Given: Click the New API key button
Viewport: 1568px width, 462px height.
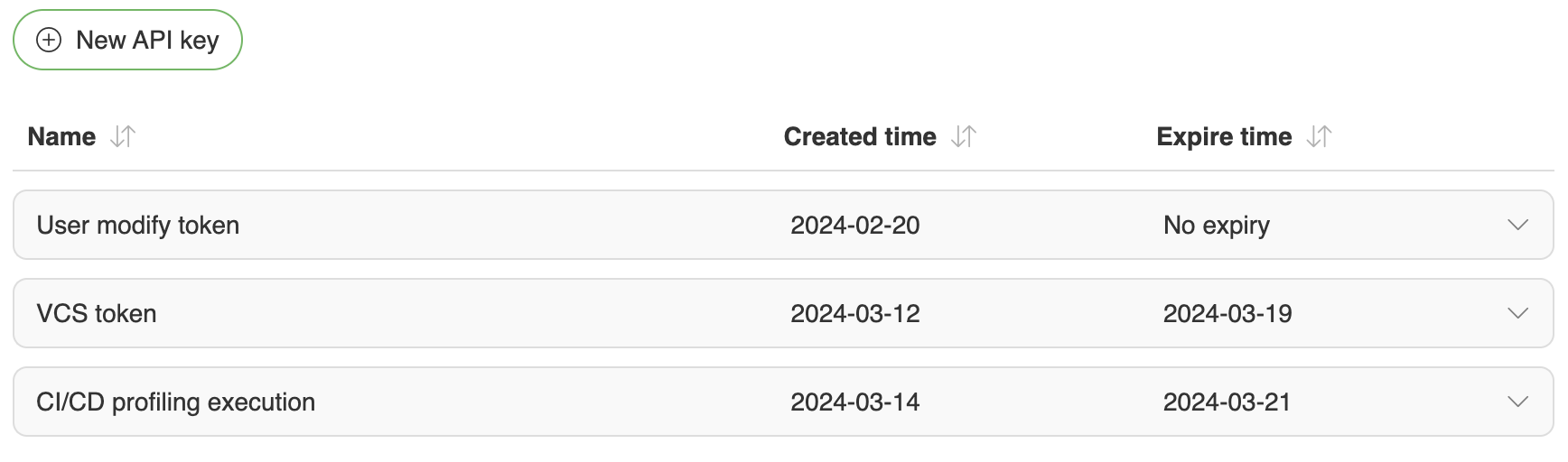Looking at the screenshot, I should [127, 40].
